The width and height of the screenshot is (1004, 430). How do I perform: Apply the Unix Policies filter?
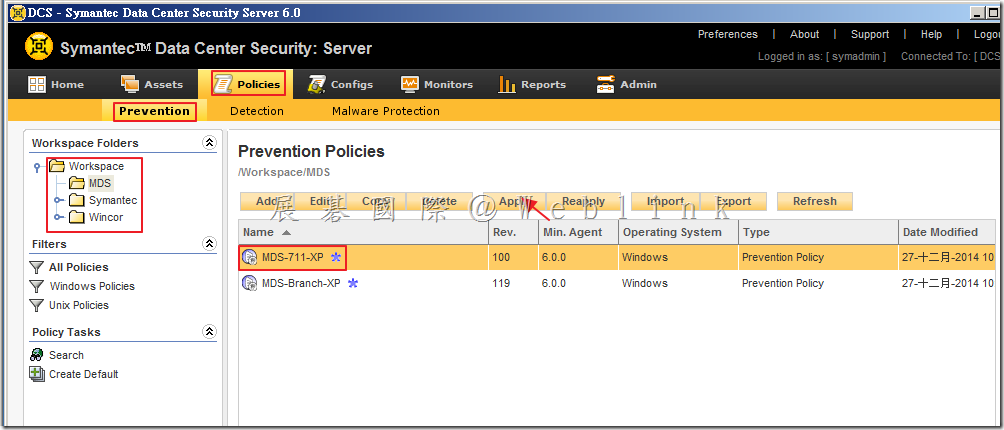(78, 305)
